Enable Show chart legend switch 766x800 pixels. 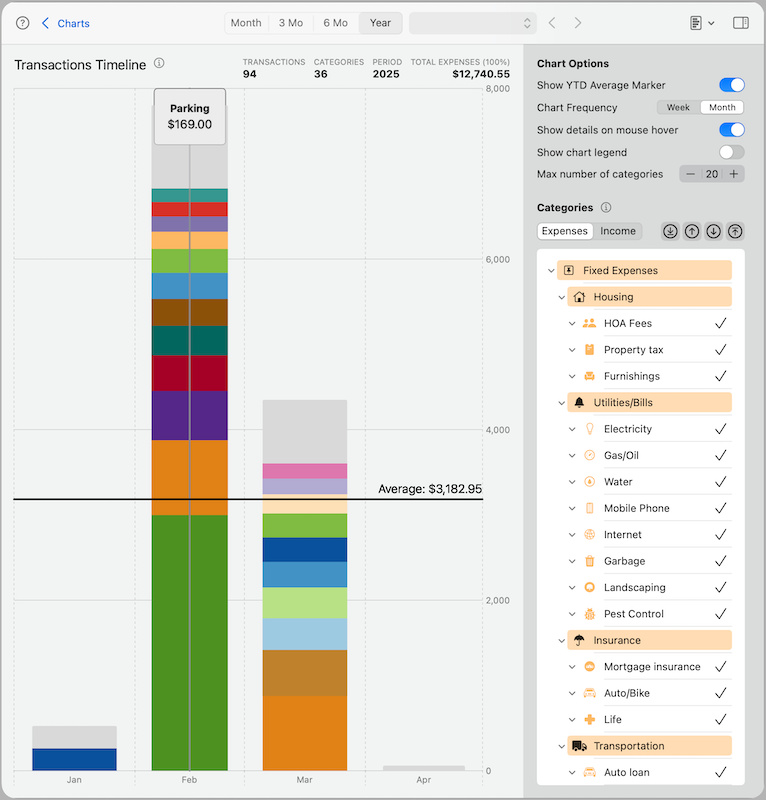tap(731, 152)
